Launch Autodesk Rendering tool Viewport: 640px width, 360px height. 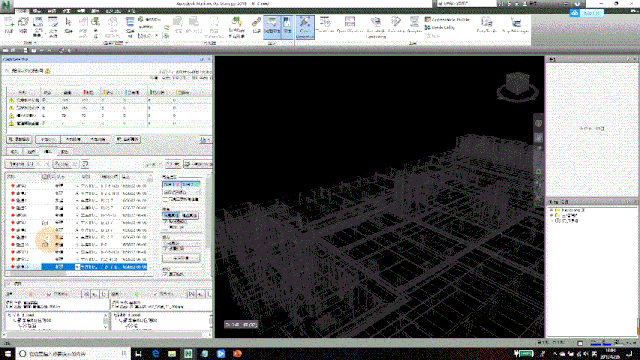(x=376, y=27)
